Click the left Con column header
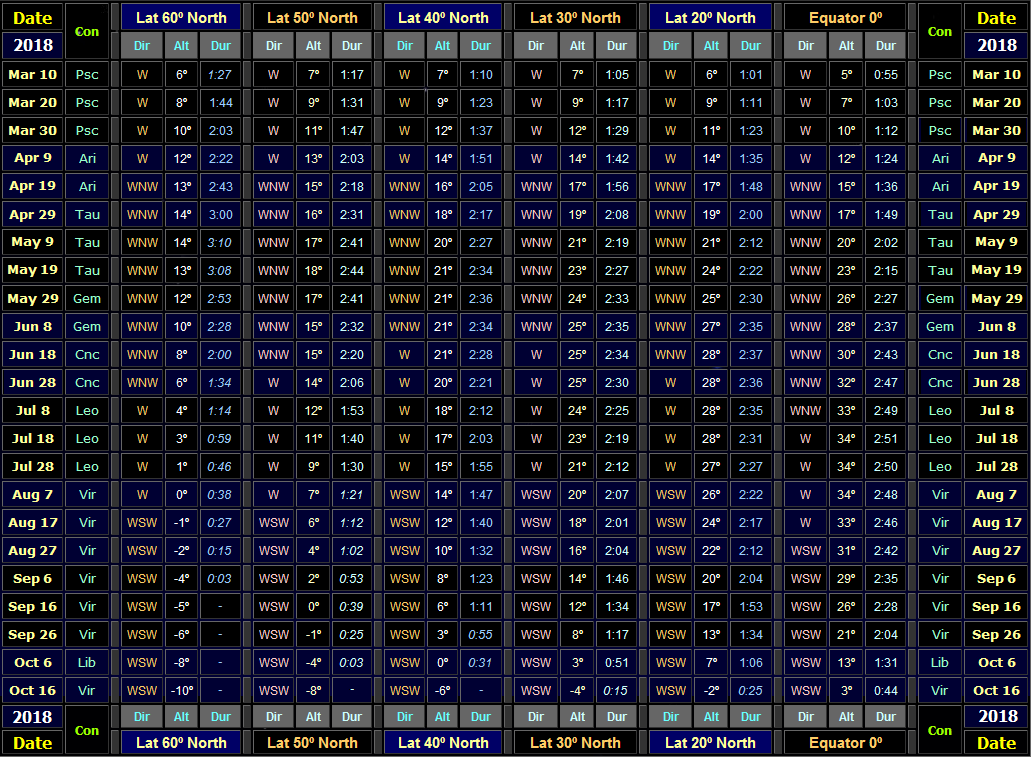The height and width of the screenshot is (757, 1031). coord(87,31)
